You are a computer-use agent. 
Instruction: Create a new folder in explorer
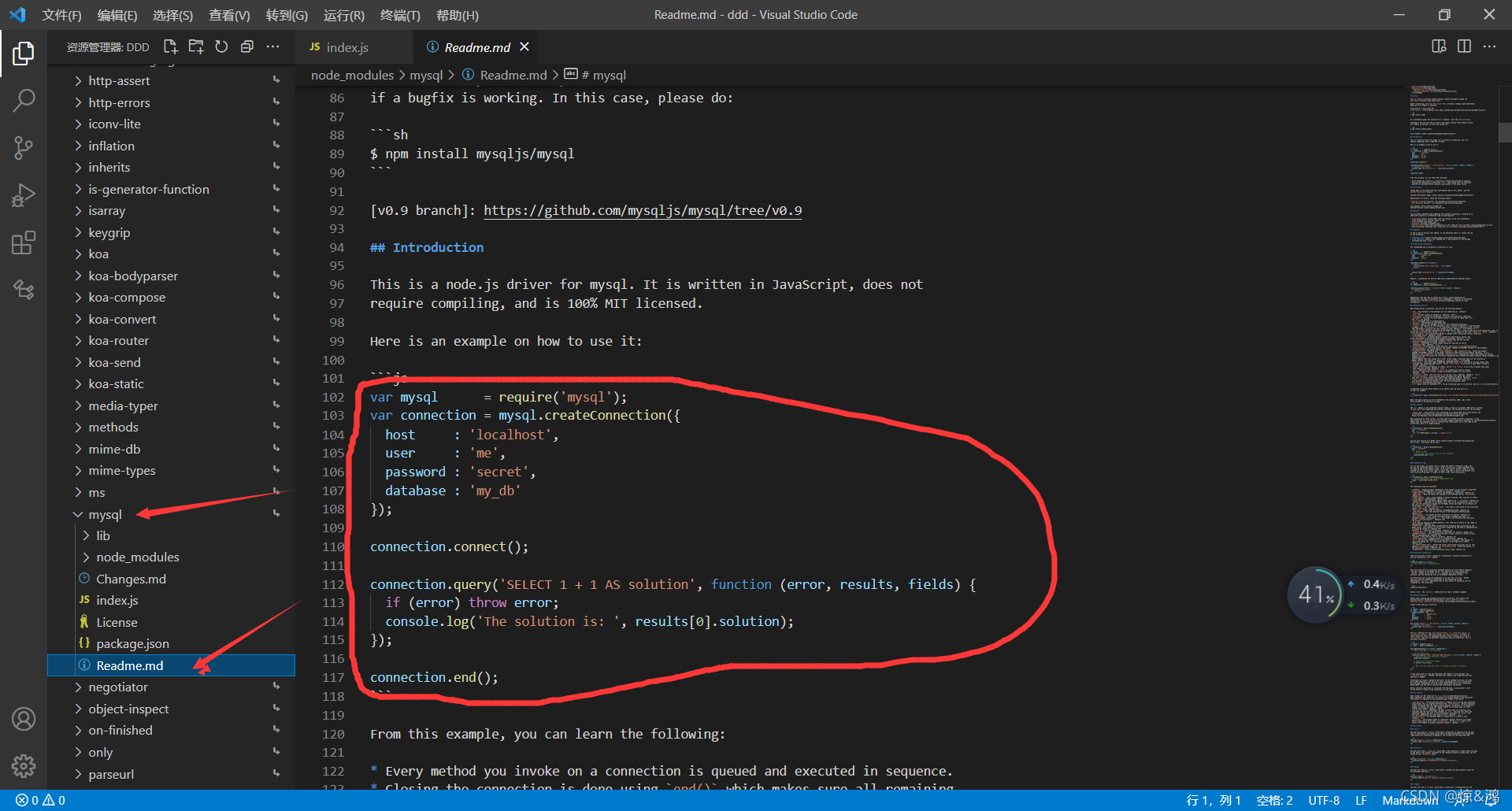tap(196, 47)
